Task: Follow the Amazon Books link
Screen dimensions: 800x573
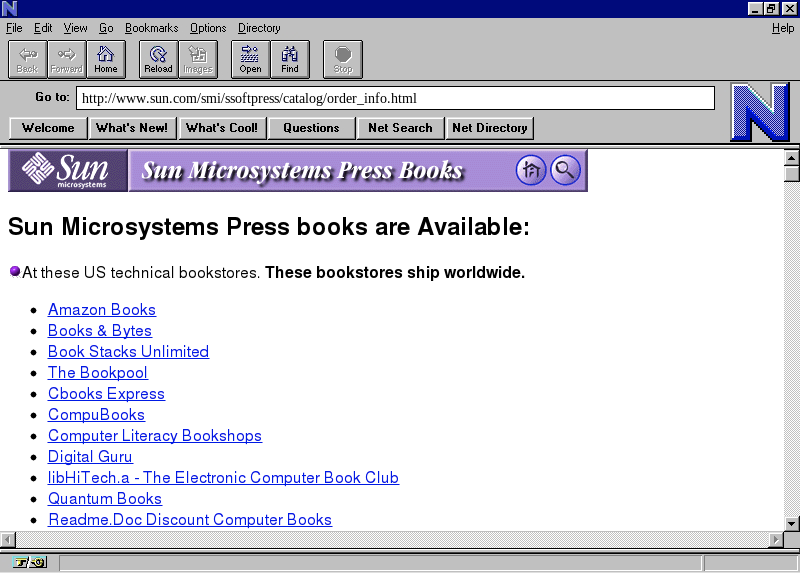Action: [102, 310]
